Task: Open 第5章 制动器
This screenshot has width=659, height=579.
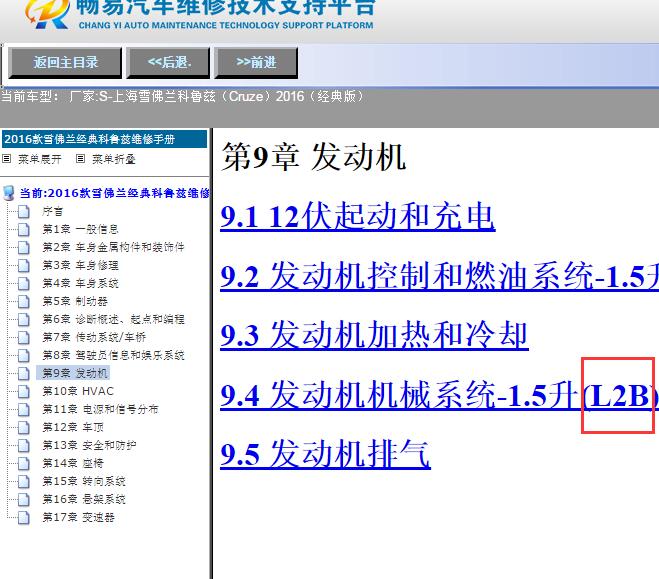Action: tap(75, 301)
